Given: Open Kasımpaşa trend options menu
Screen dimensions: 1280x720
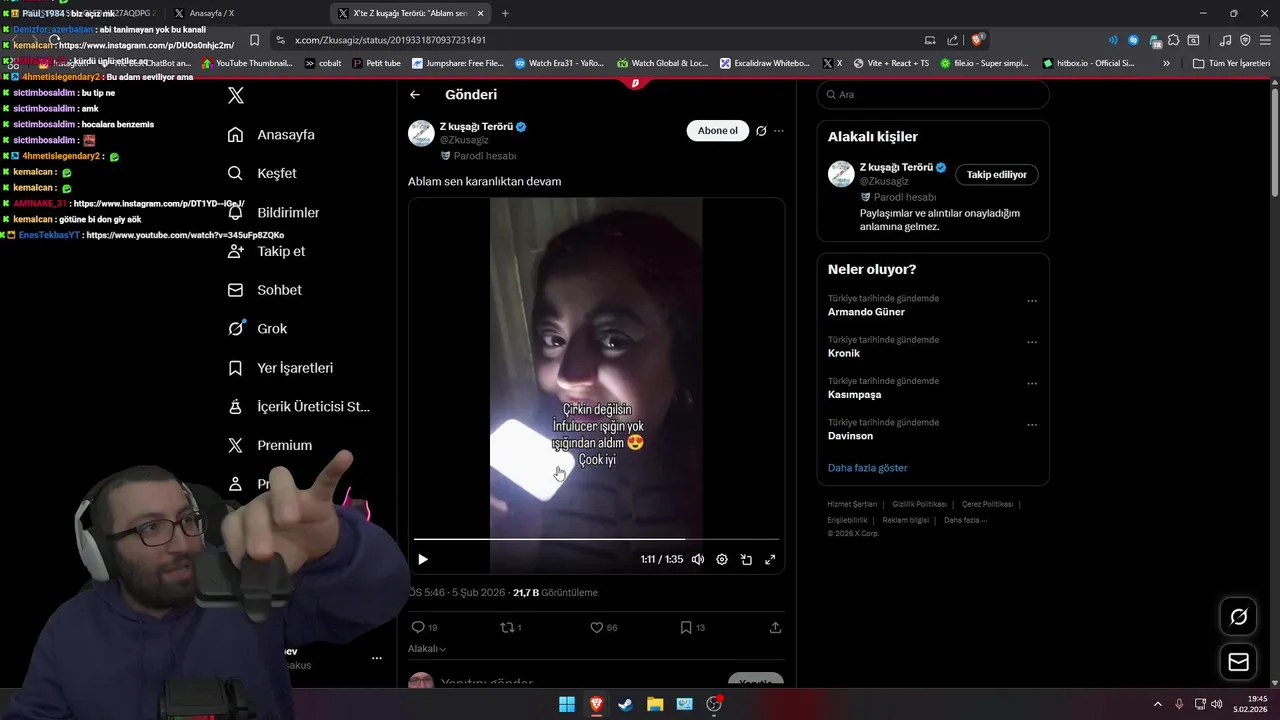Looking at the screenshot, I should coord(1032,384).
